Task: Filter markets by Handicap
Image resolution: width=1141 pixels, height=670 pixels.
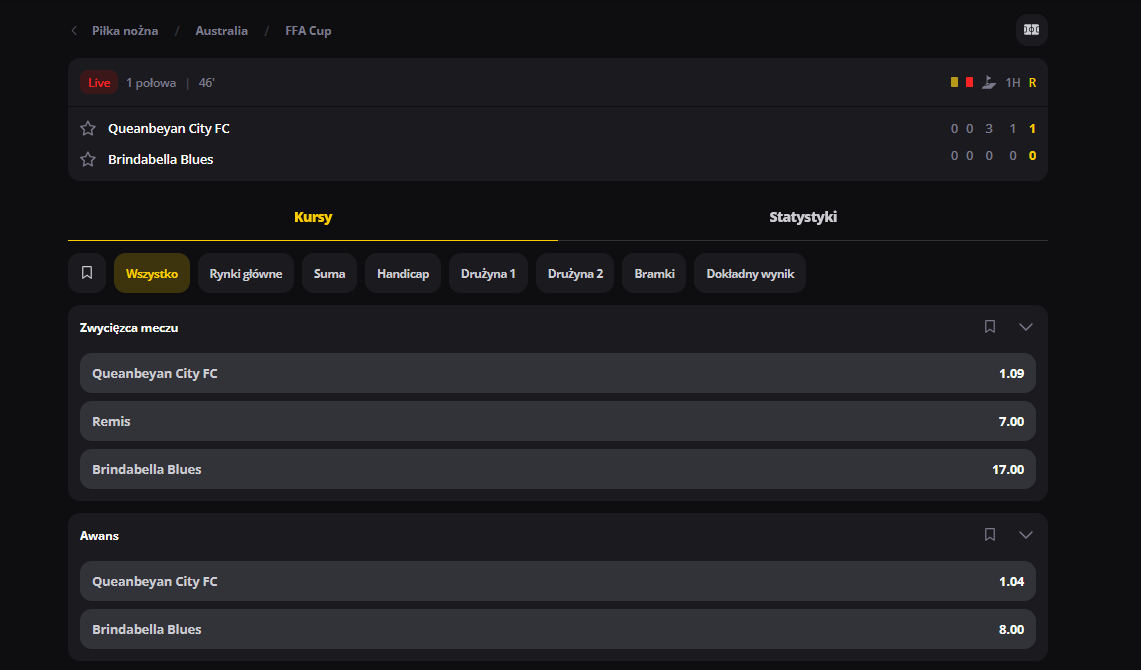Action: [403, 273]
